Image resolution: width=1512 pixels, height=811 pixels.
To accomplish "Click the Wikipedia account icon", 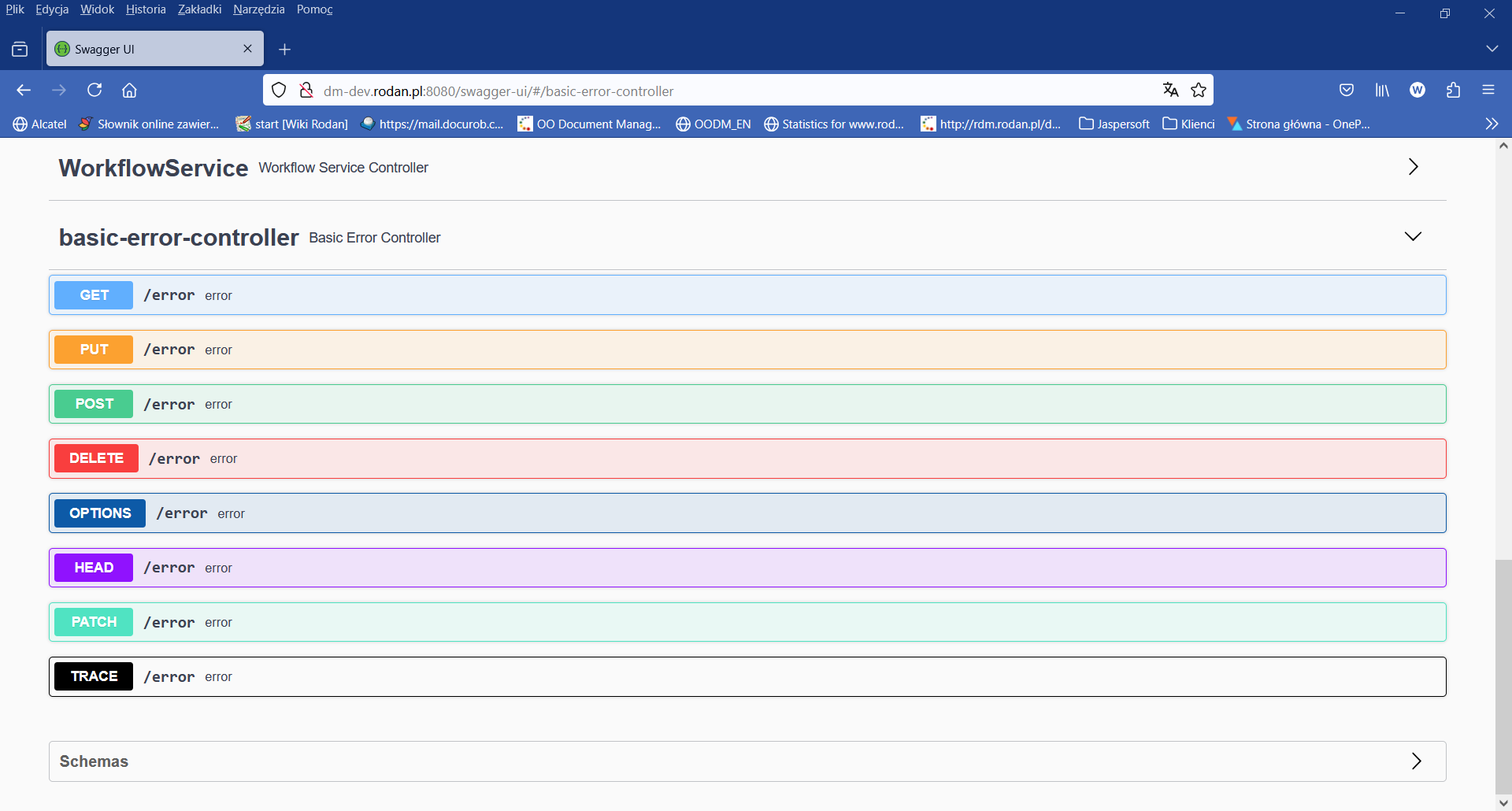I will click(1417, 90).
